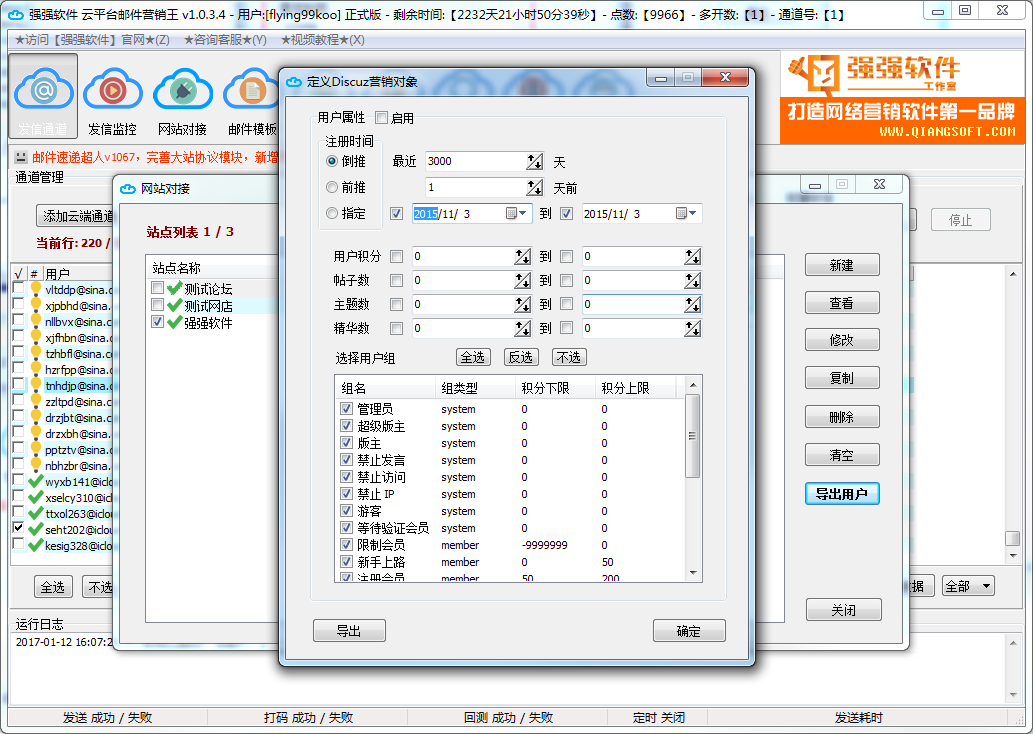Screen dimensions: 1033x734
Task: Click the 添加云端通道 button
Action: pyautogui.click(x=76, y=216)
